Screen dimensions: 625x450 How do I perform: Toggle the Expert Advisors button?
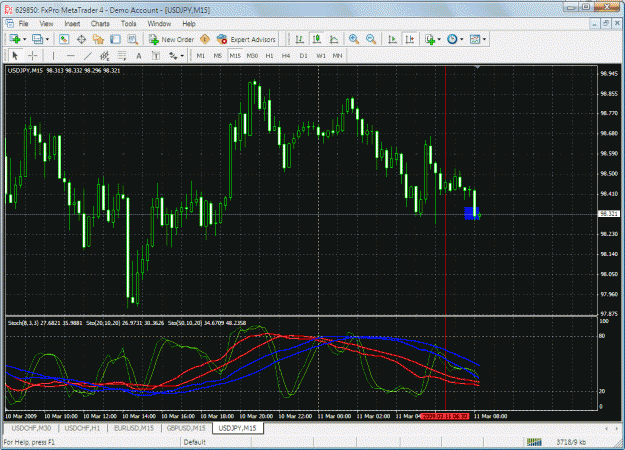(246, 39)
